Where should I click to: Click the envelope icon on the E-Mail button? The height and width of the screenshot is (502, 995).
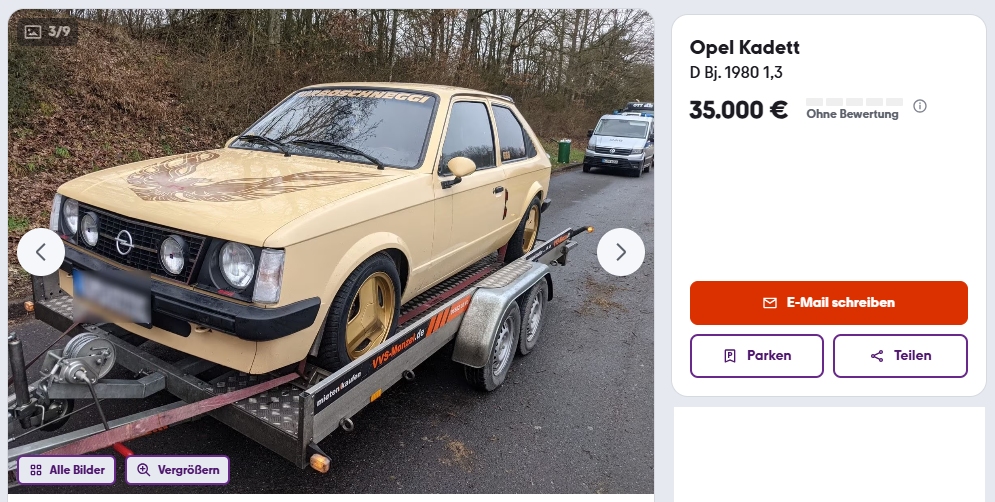coord(769,303)
